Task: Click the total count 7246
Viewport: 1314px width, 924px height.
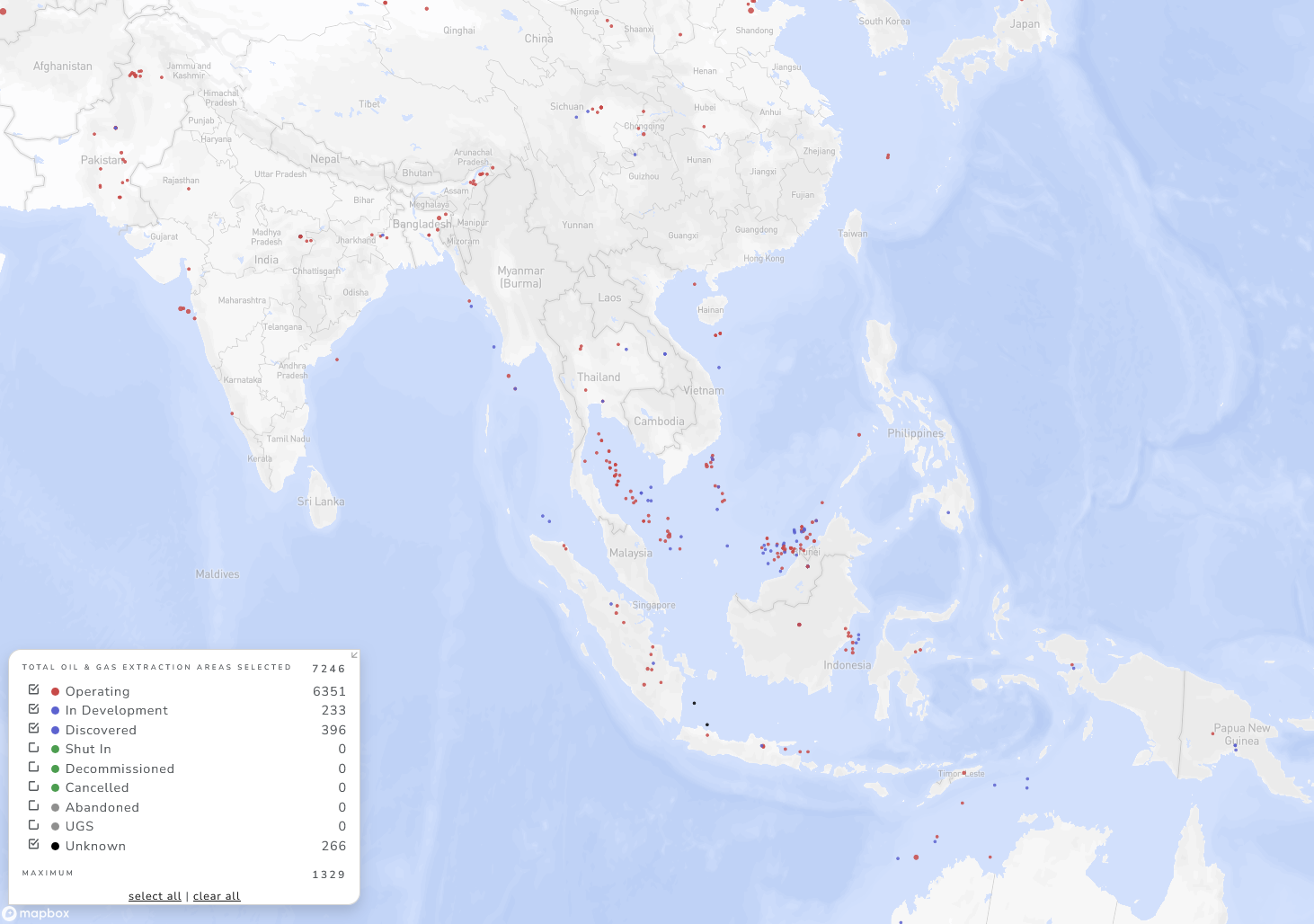Action: (329, 669)
